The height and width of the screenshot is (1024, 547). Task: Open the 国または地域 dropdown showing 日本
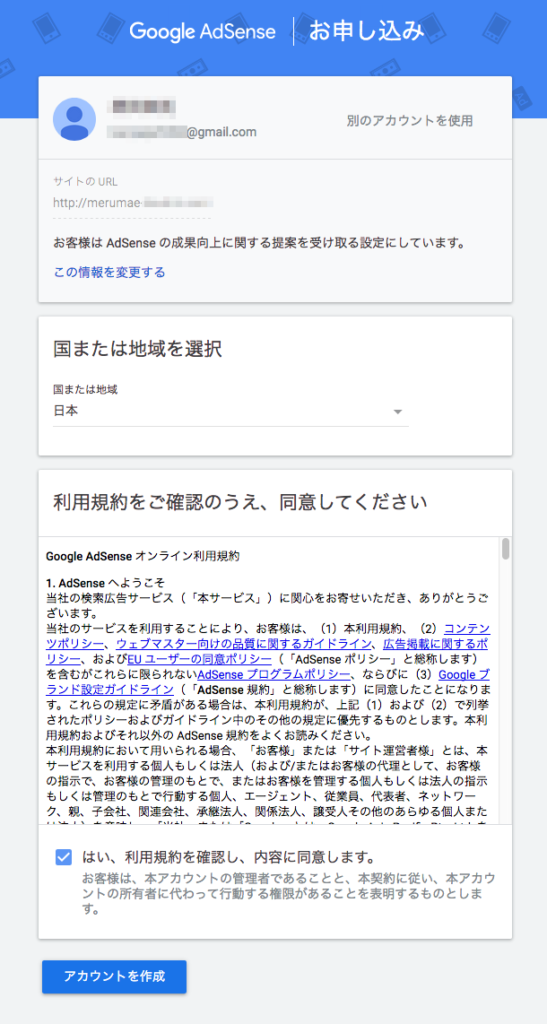coord(230,411)
